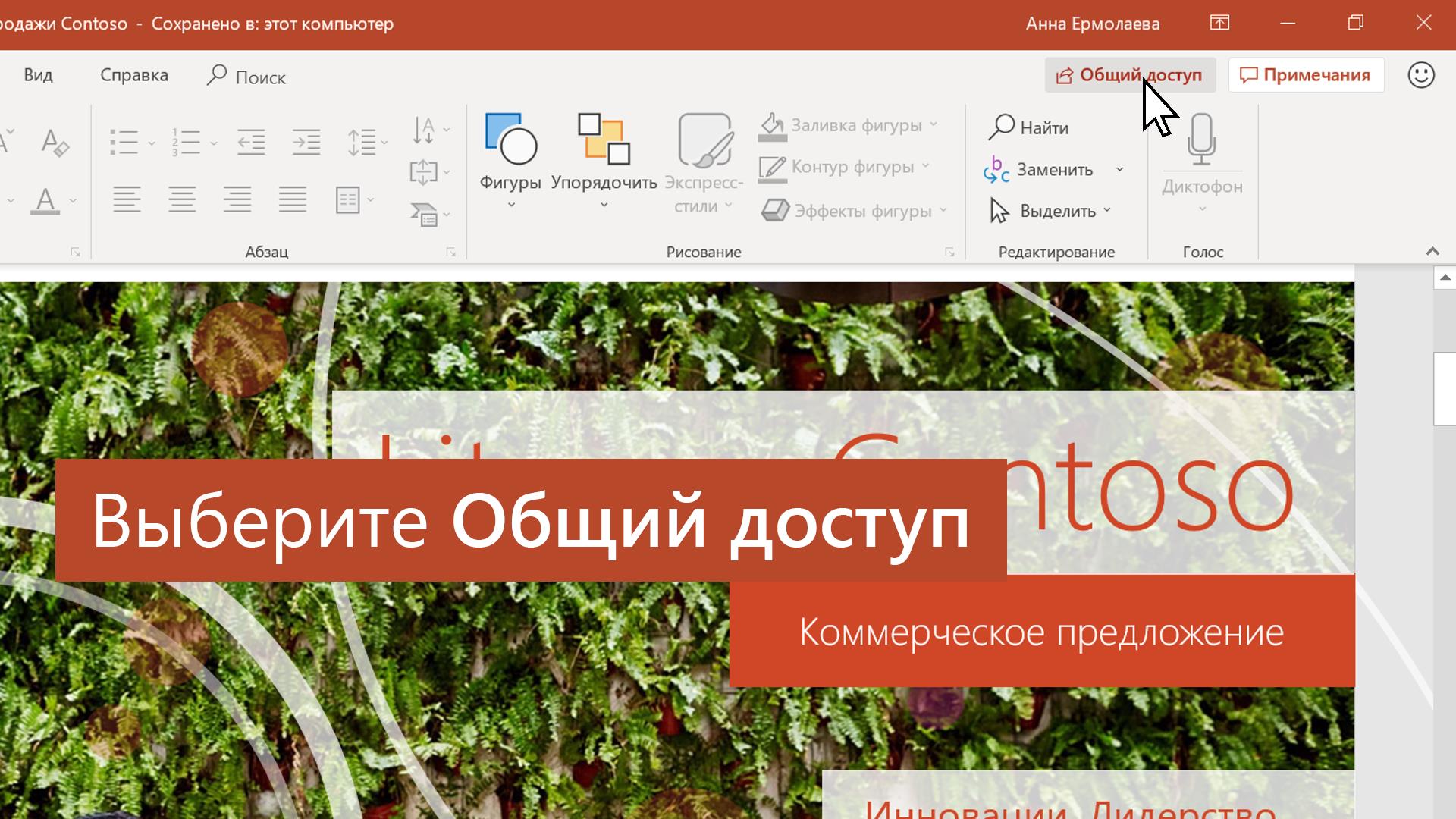The width and height of the screenshot is (1456, 819).
Task: Open the font group dialog launcher
Action: click(x=75, y=252)
